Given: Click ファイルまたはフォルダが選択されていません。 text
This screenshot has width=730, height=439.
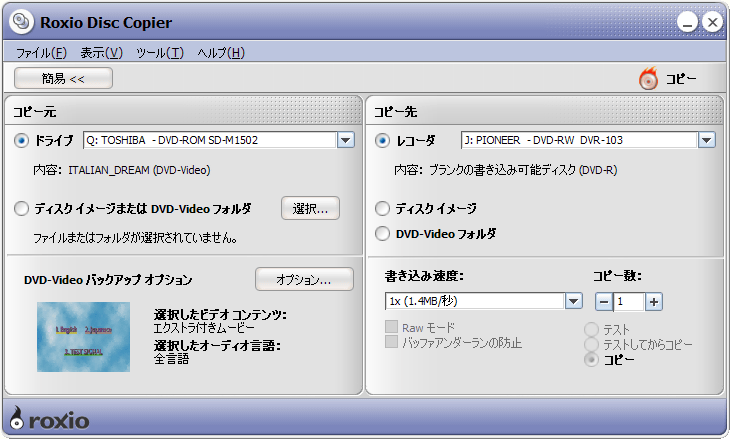Looking at the screenshot, I should coord(135,238).
